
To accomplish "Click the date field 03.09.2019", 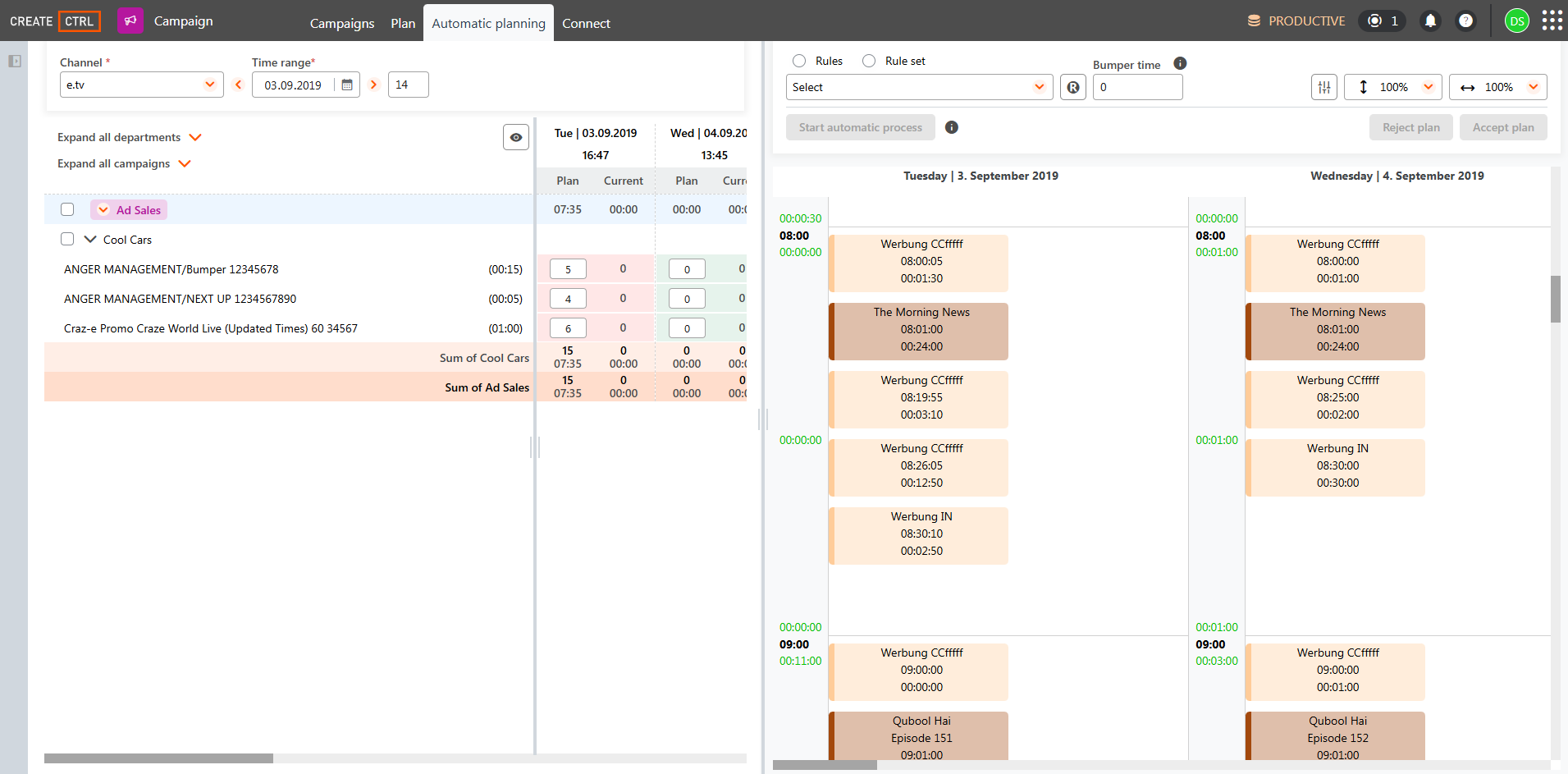I will tap(293, 85).
